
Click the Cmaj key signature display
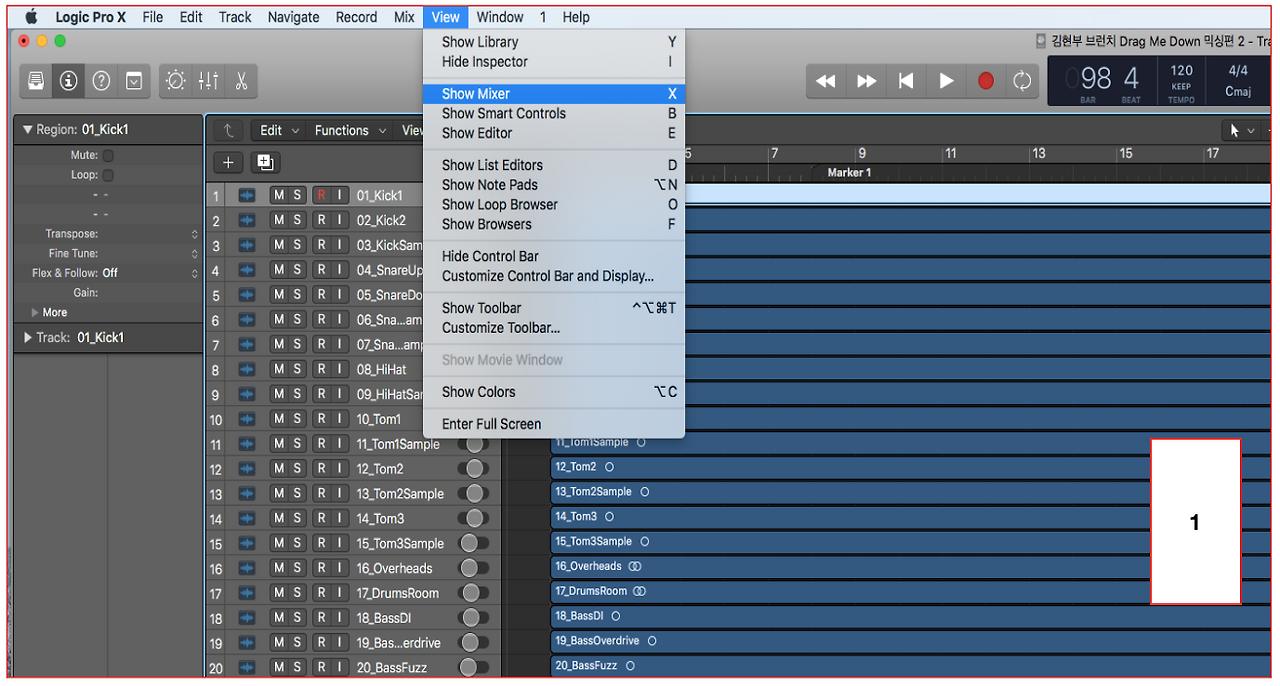[x=1238, y=92]
